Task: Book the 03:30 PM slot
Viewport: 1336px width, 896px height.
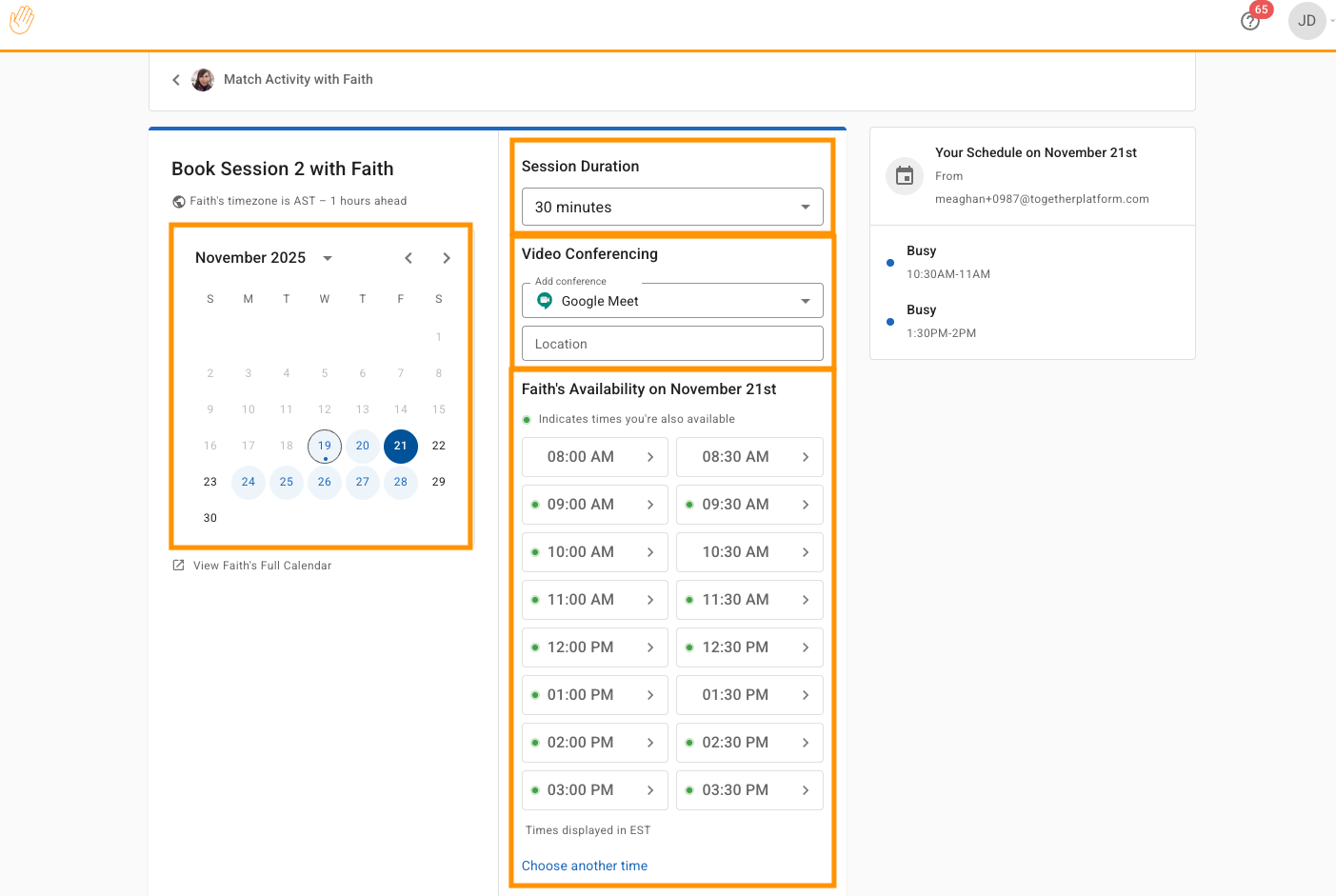Action: click(x=748, y=790)
